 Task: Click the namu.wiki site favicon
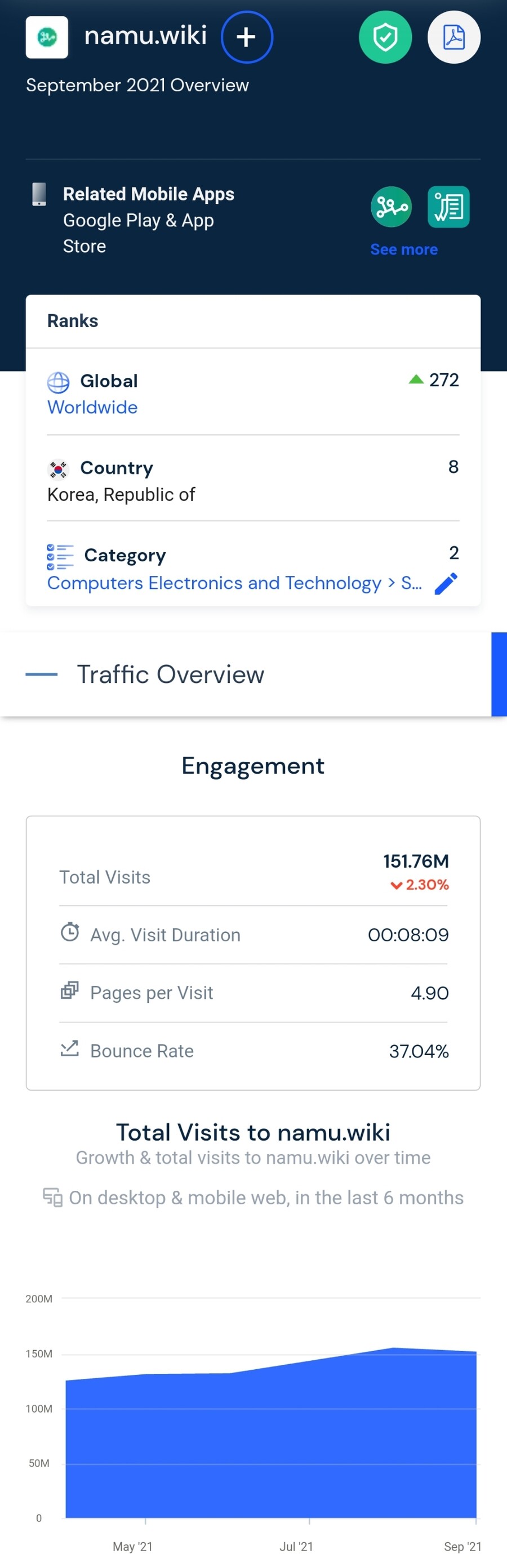(x=47, y=37)
